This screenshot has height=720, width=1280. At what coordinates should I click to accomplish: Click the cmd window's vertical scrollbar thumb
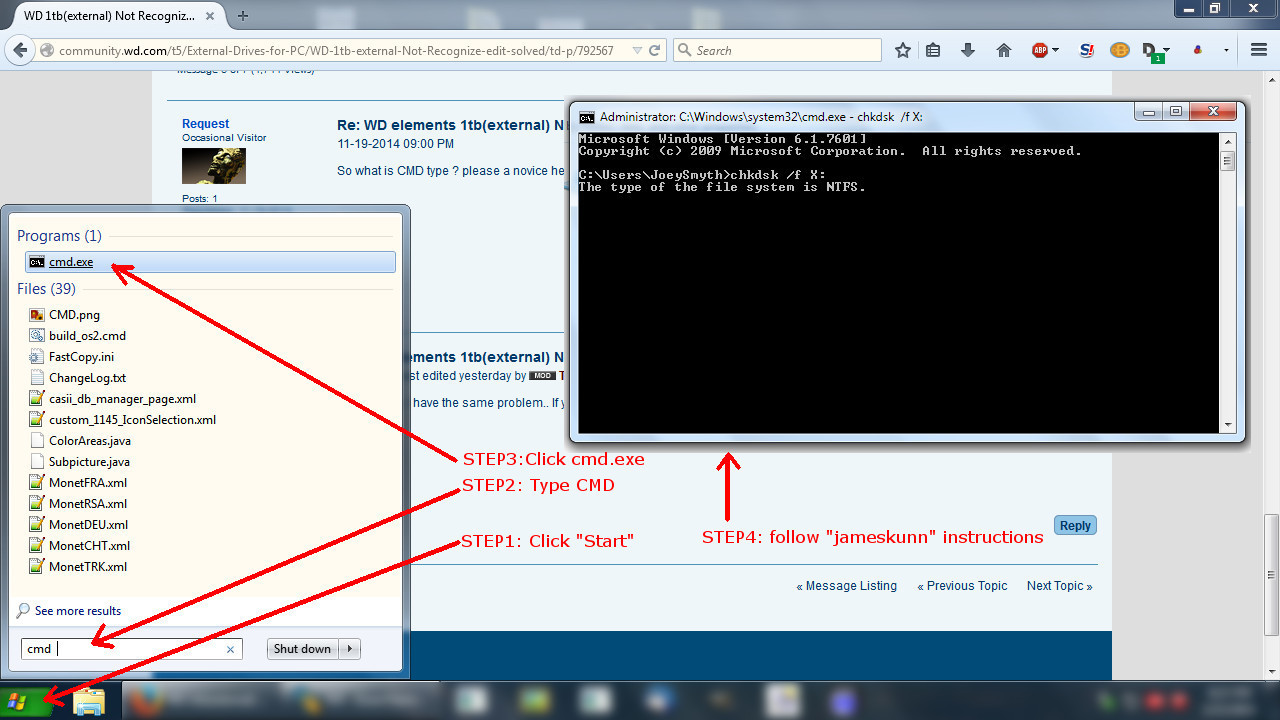pos(1228,160)
